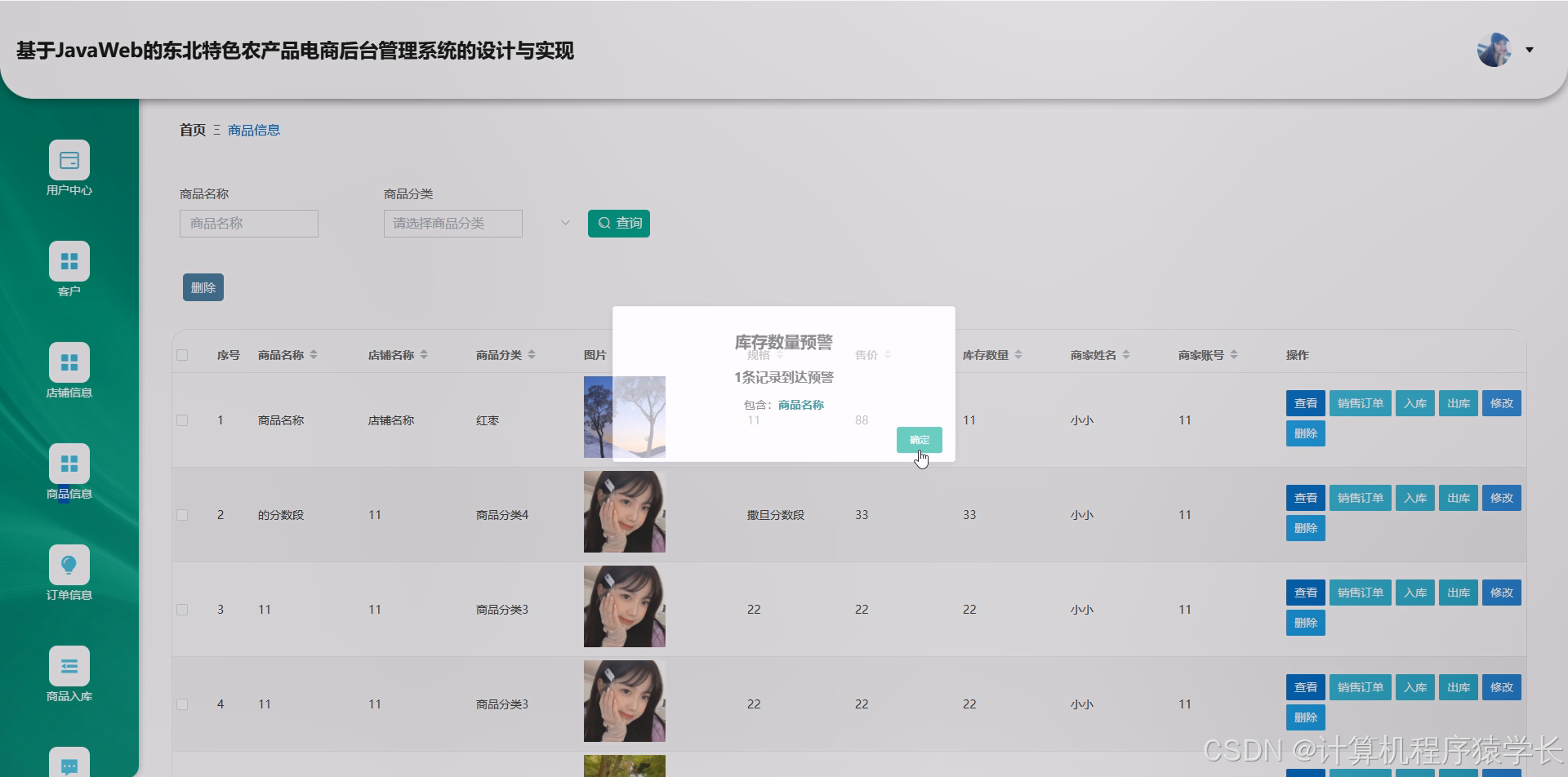Screen dimensions: 1568x777
Task: Open the row 2 portrait product image
Action: tap(625, 512)
